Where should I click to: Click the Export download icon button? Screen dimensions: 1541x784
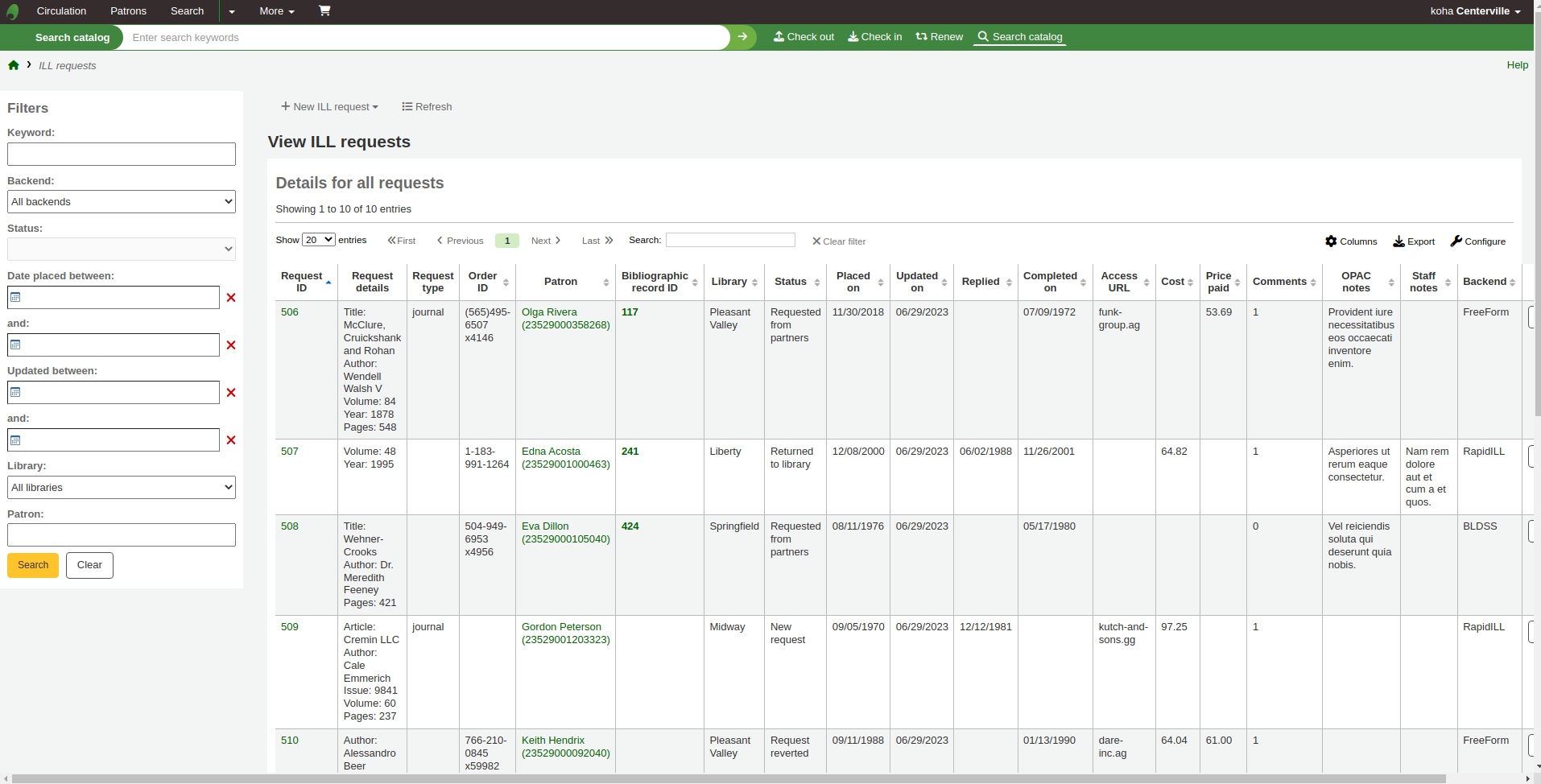click(1414, 241)
